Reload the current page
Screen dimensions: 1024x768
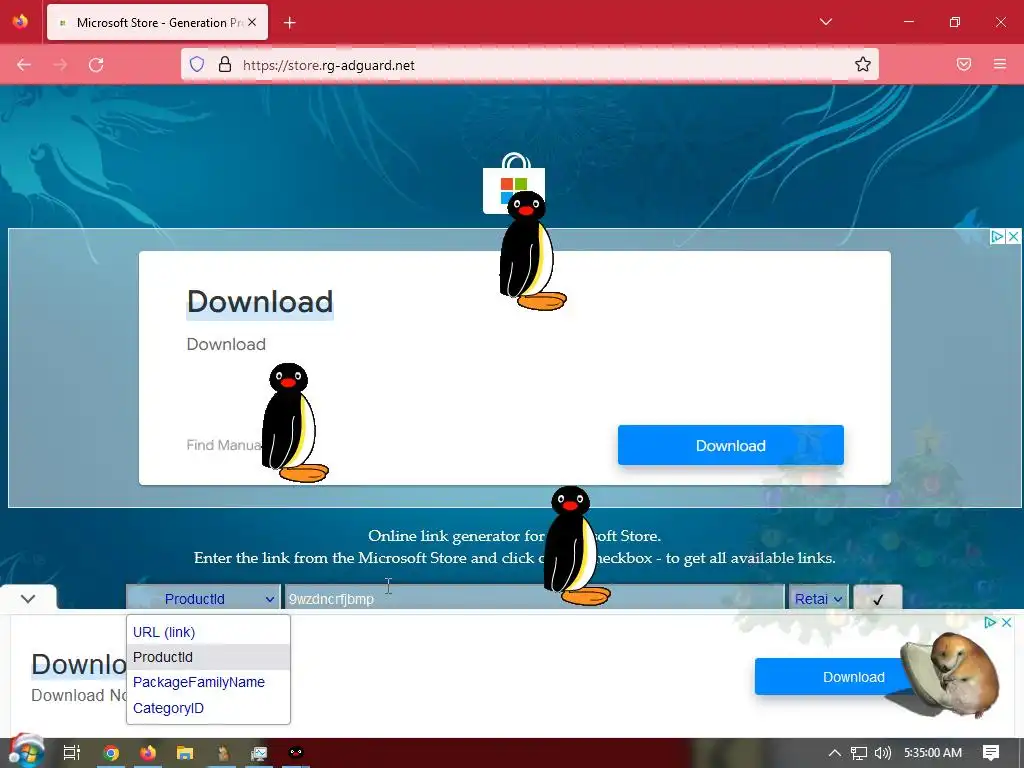point(96,65)
